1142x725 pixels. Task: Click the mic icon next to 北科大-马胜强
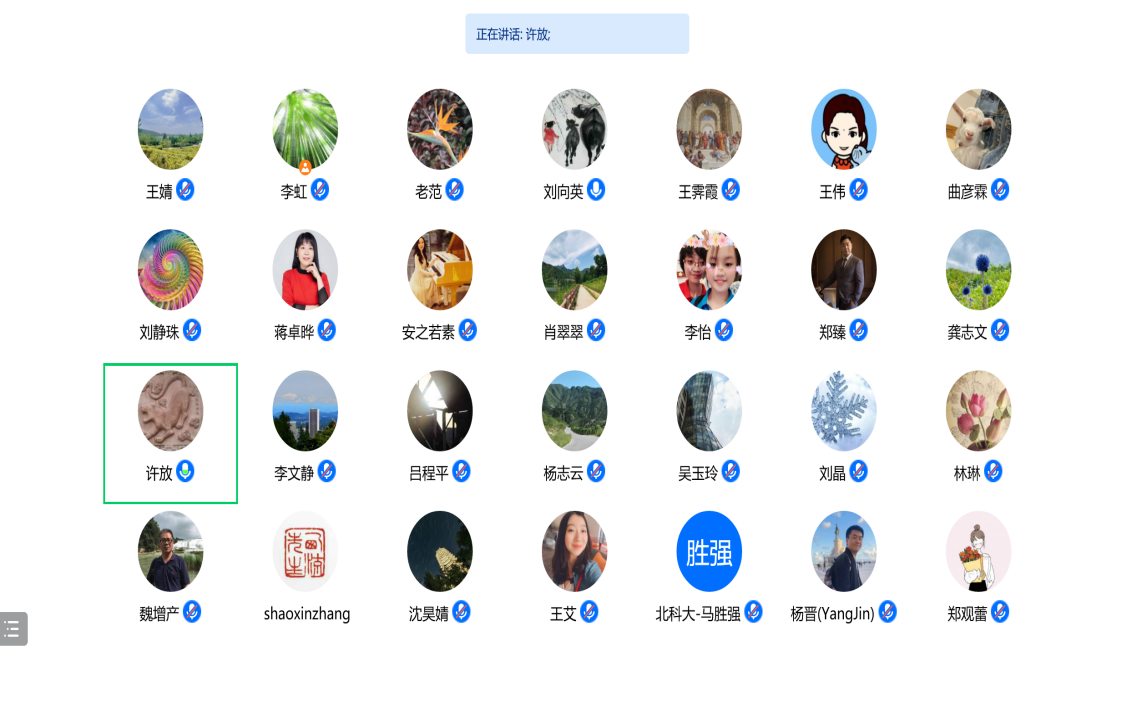click(x=753, y=611)
